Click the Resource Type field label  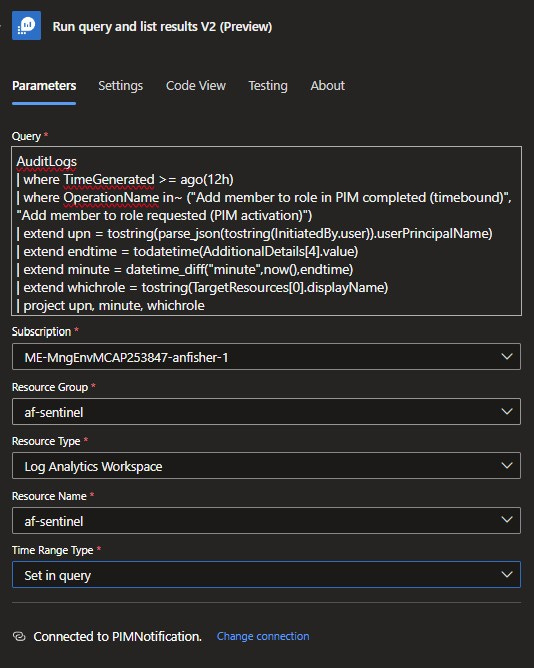tap(46, 441)
